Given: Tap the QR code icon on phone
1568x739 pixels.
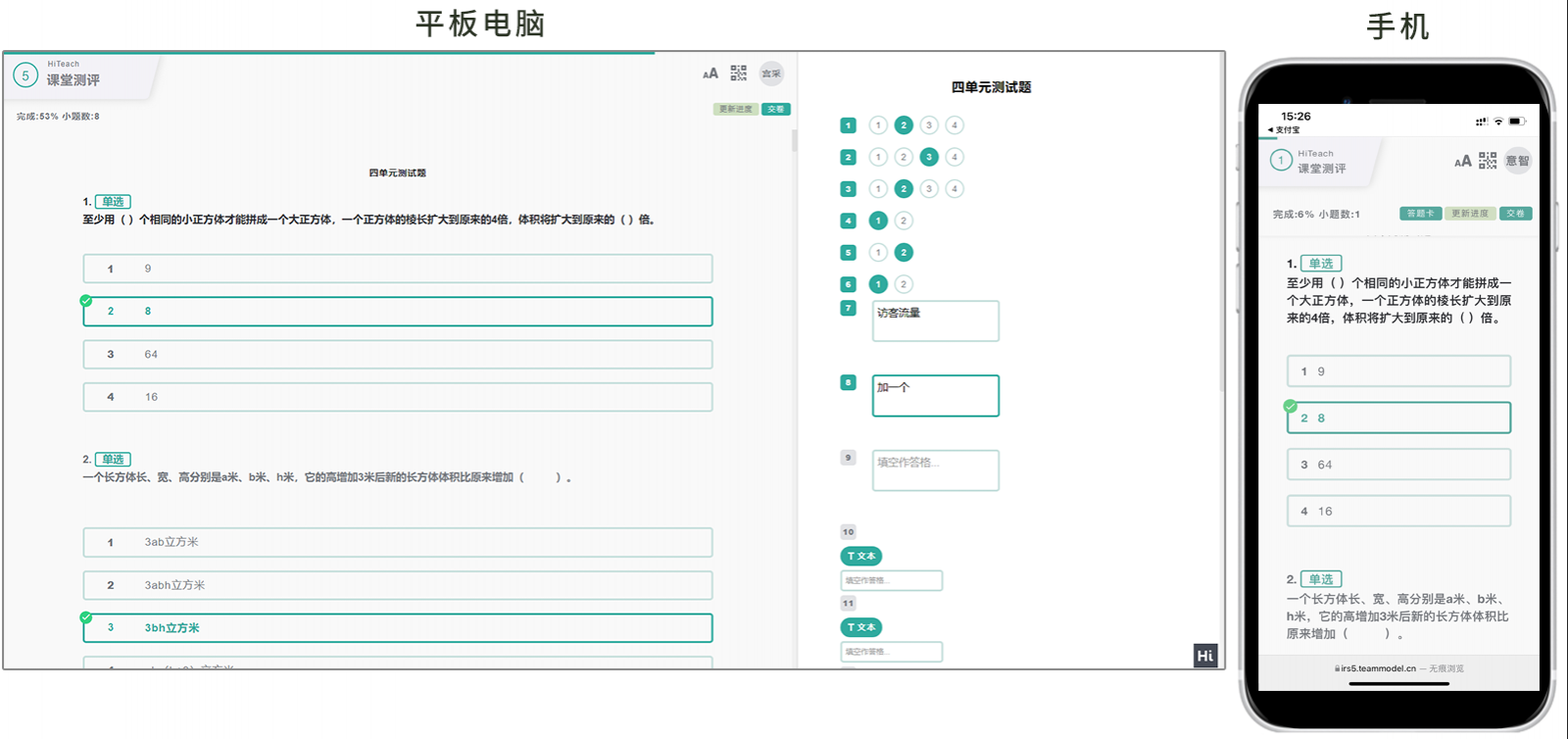Looking at the screenshot, I should [x=1488, y=161].
